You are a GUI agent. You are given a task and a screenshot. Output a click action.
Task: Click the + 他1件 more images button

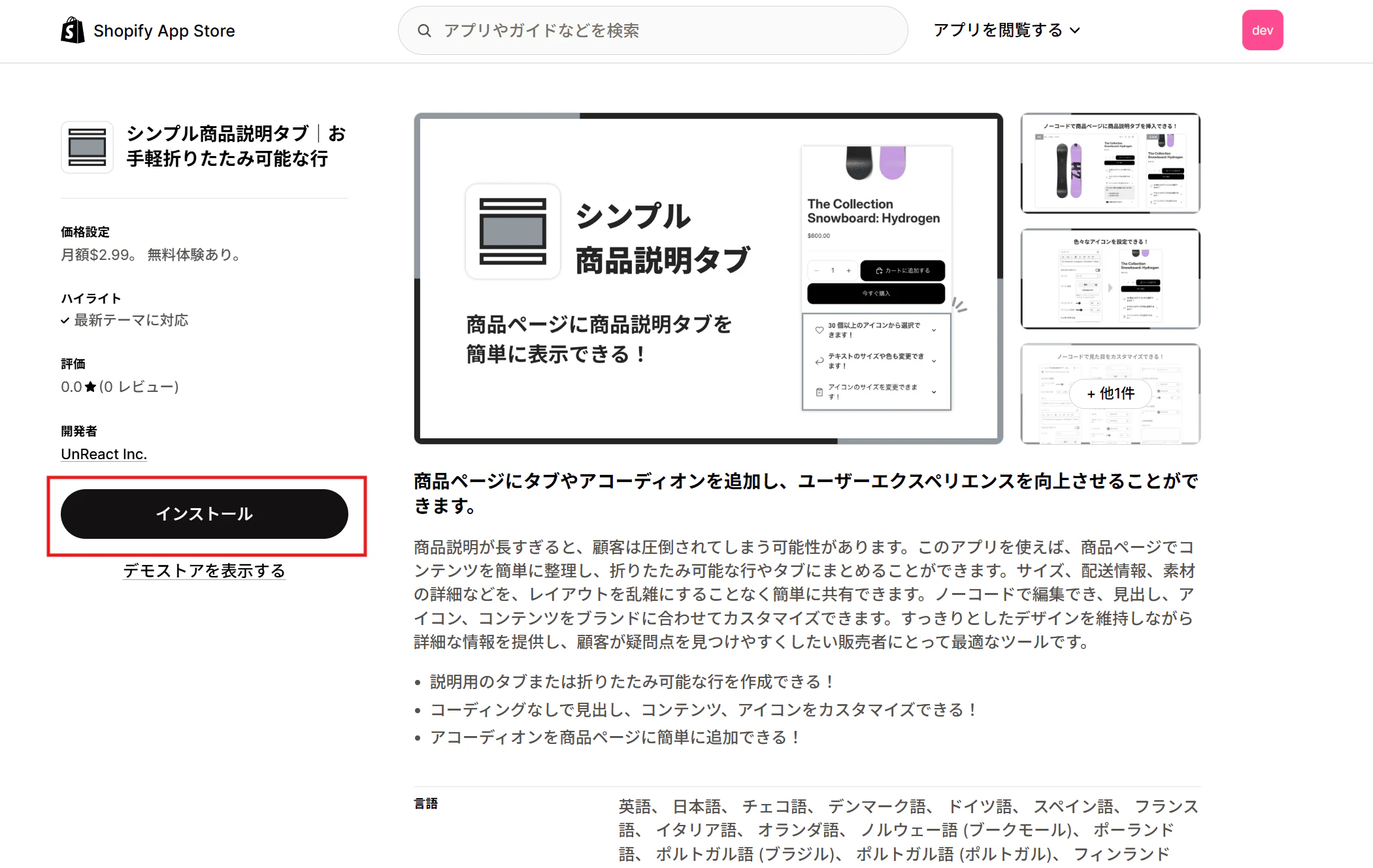[1110, 394]
